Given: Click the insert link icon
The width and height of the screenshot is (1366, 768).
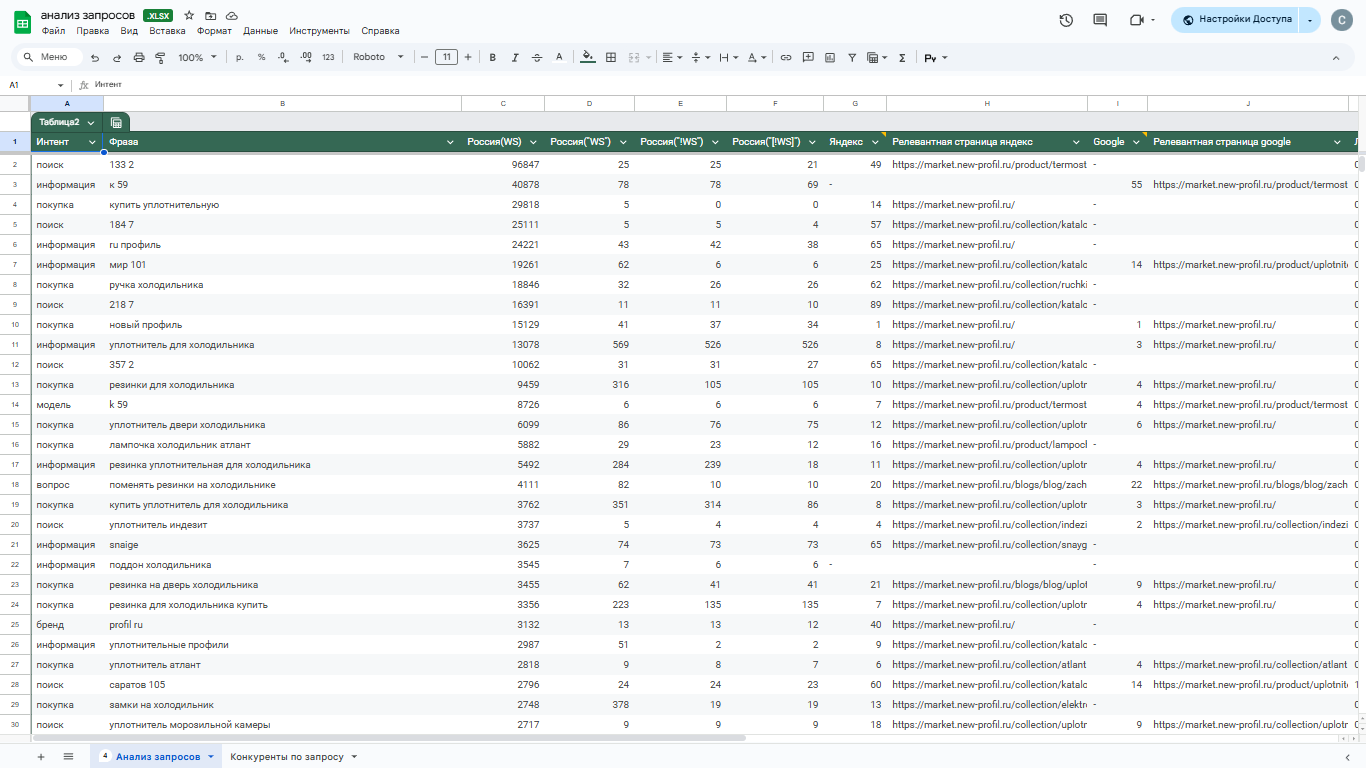Looking at the screenshot, I should (786, 57).
